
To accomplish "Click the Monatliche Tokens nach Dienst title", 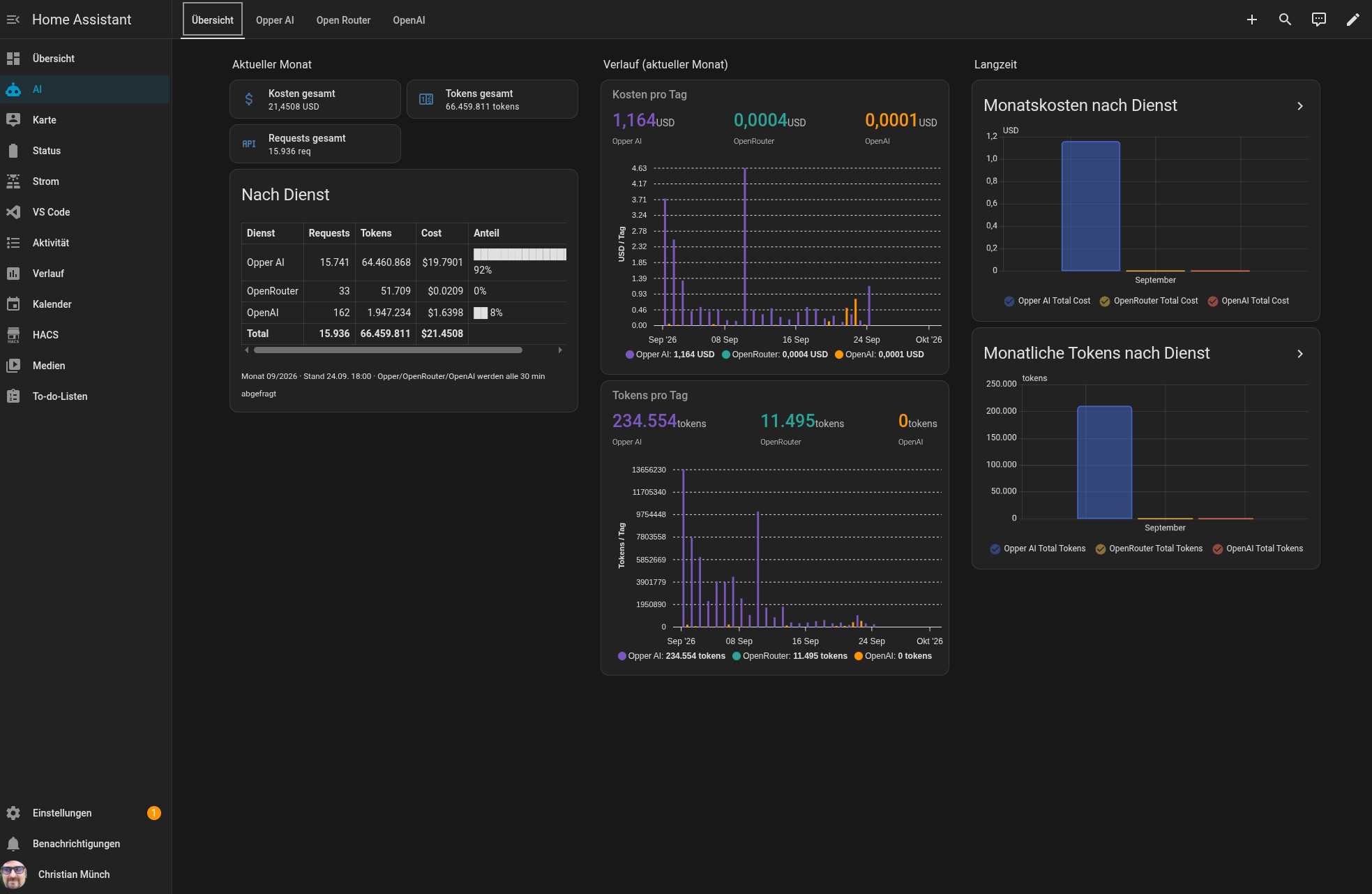I will point(1096,353).
